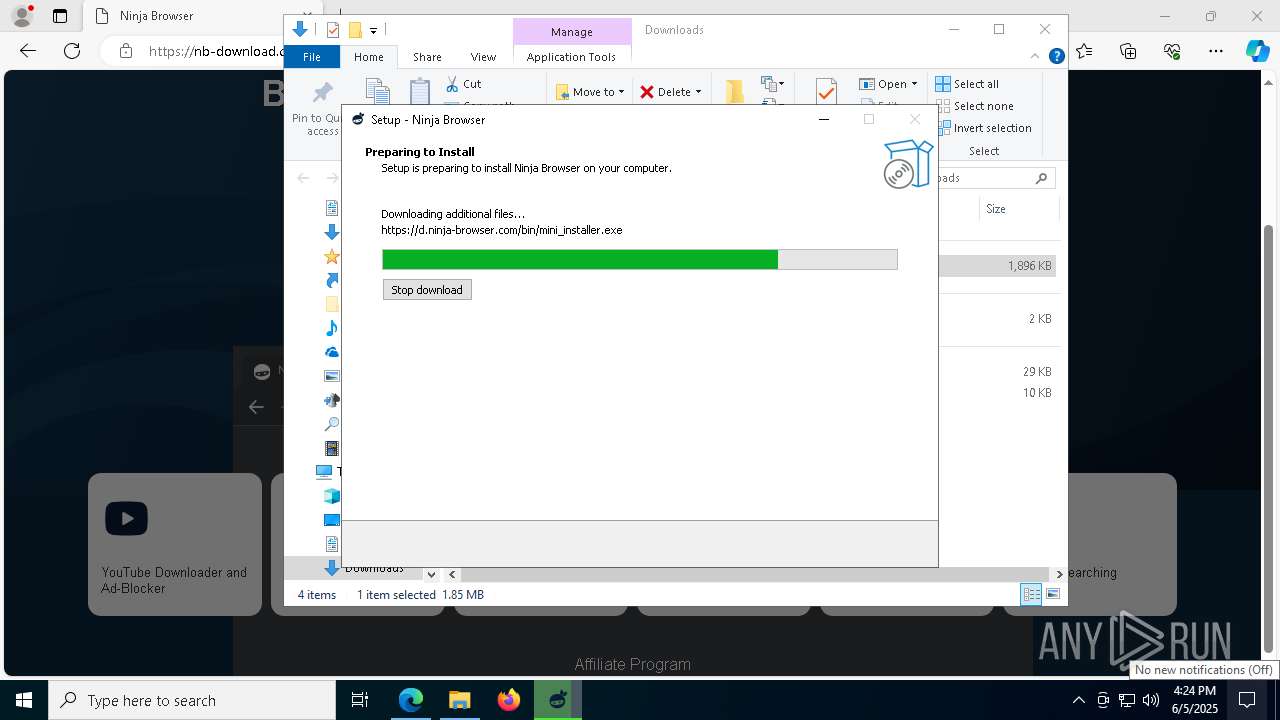Open File Explorer from the taskbar
Viewport: 1280px width, 720px height.
point(460,700)
